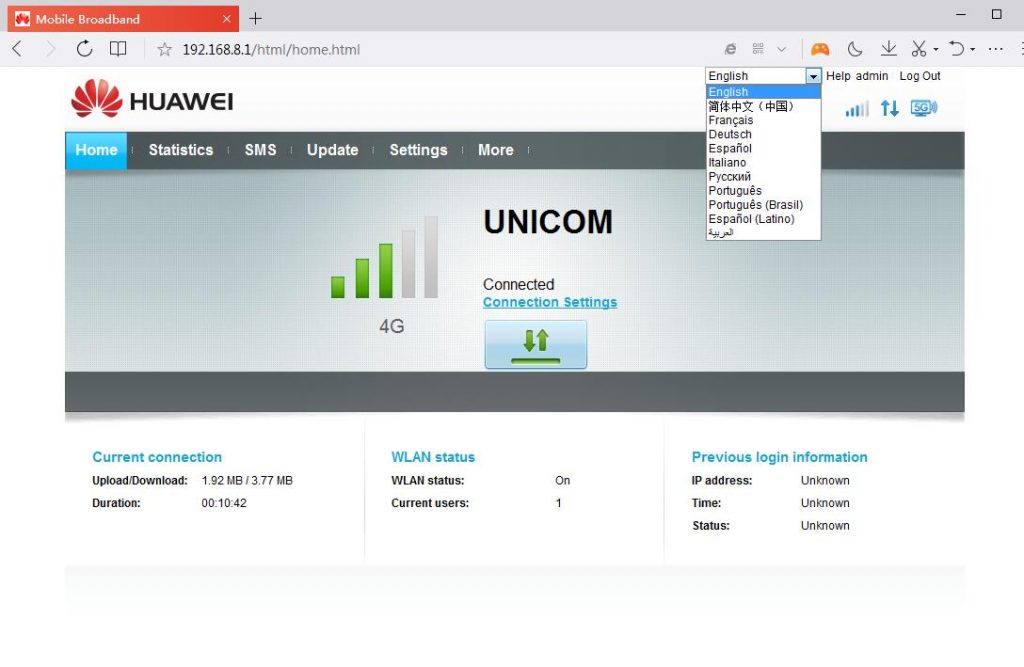Click the browser refresh icon
Image resolution: width=1024 pixels, height=667 pixels.
[84, 48]
